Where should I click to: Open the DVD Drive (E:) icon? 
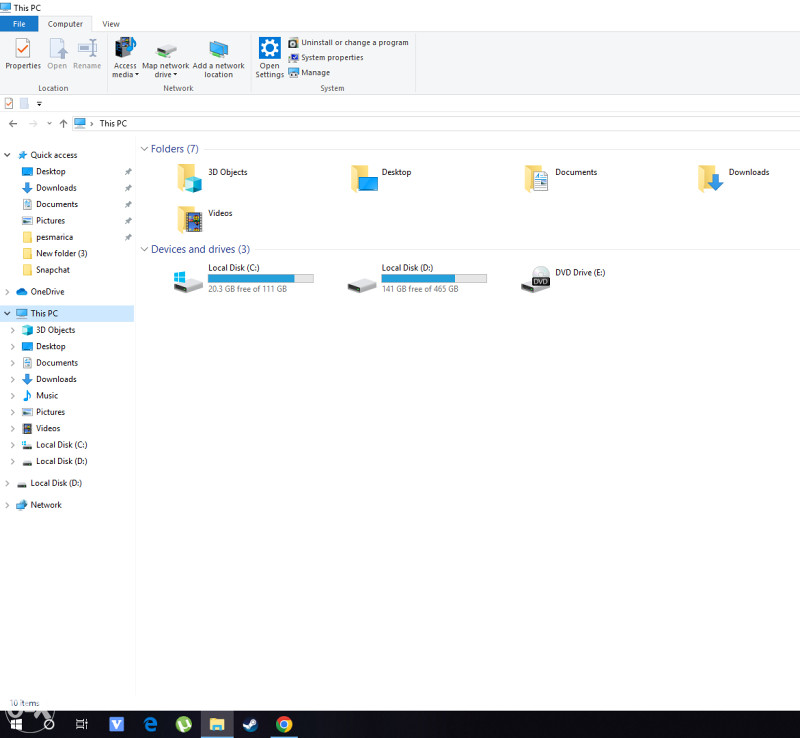click(x=536, y=278)
